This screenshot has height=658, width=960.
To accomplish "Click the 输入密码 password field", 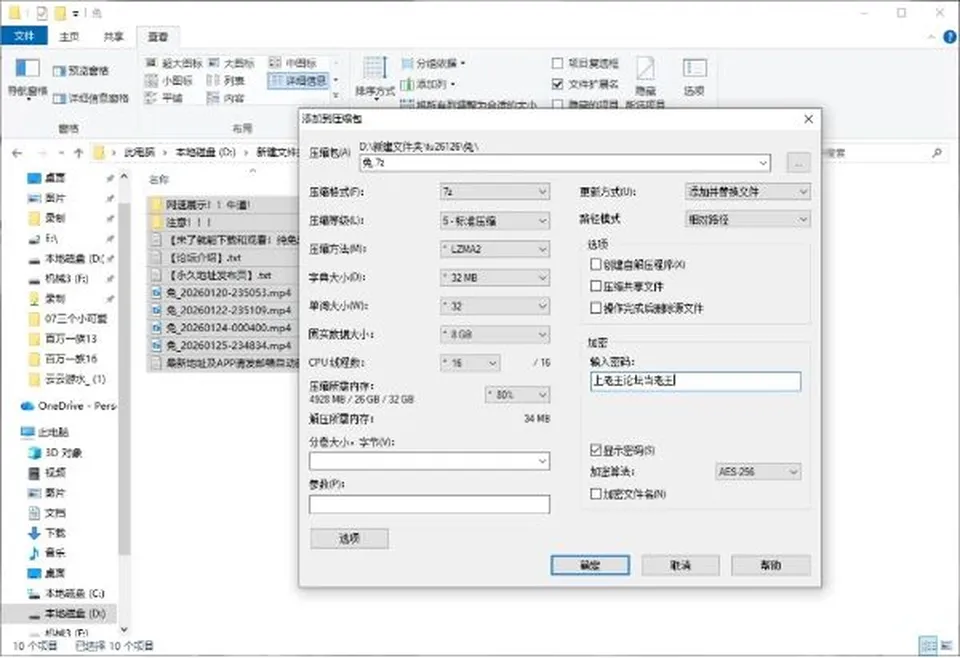I will pos(696,381).
